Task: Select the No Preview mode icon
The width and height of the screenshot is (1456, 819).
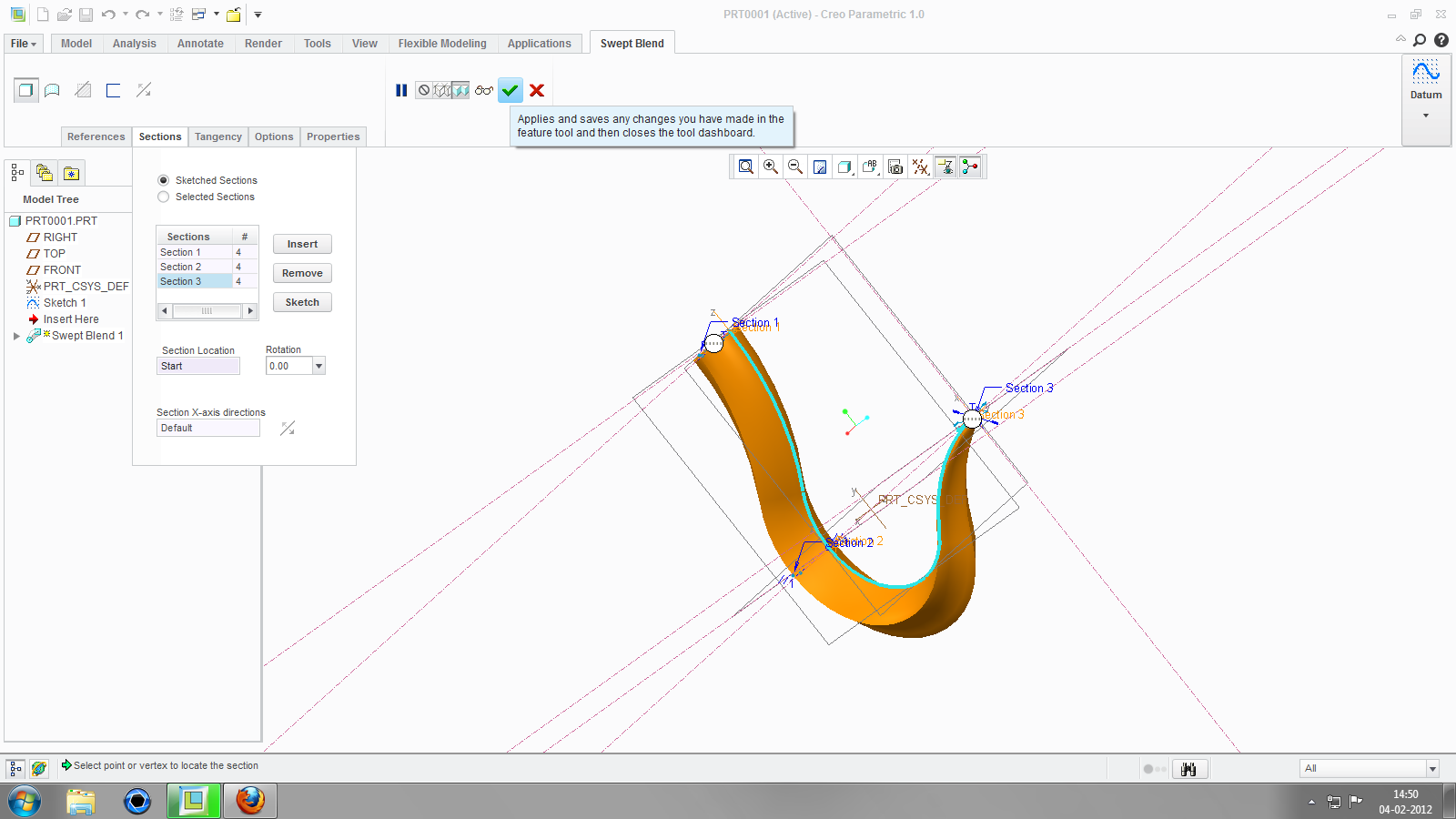Action: pyautogui.click(x=424, y=90)
